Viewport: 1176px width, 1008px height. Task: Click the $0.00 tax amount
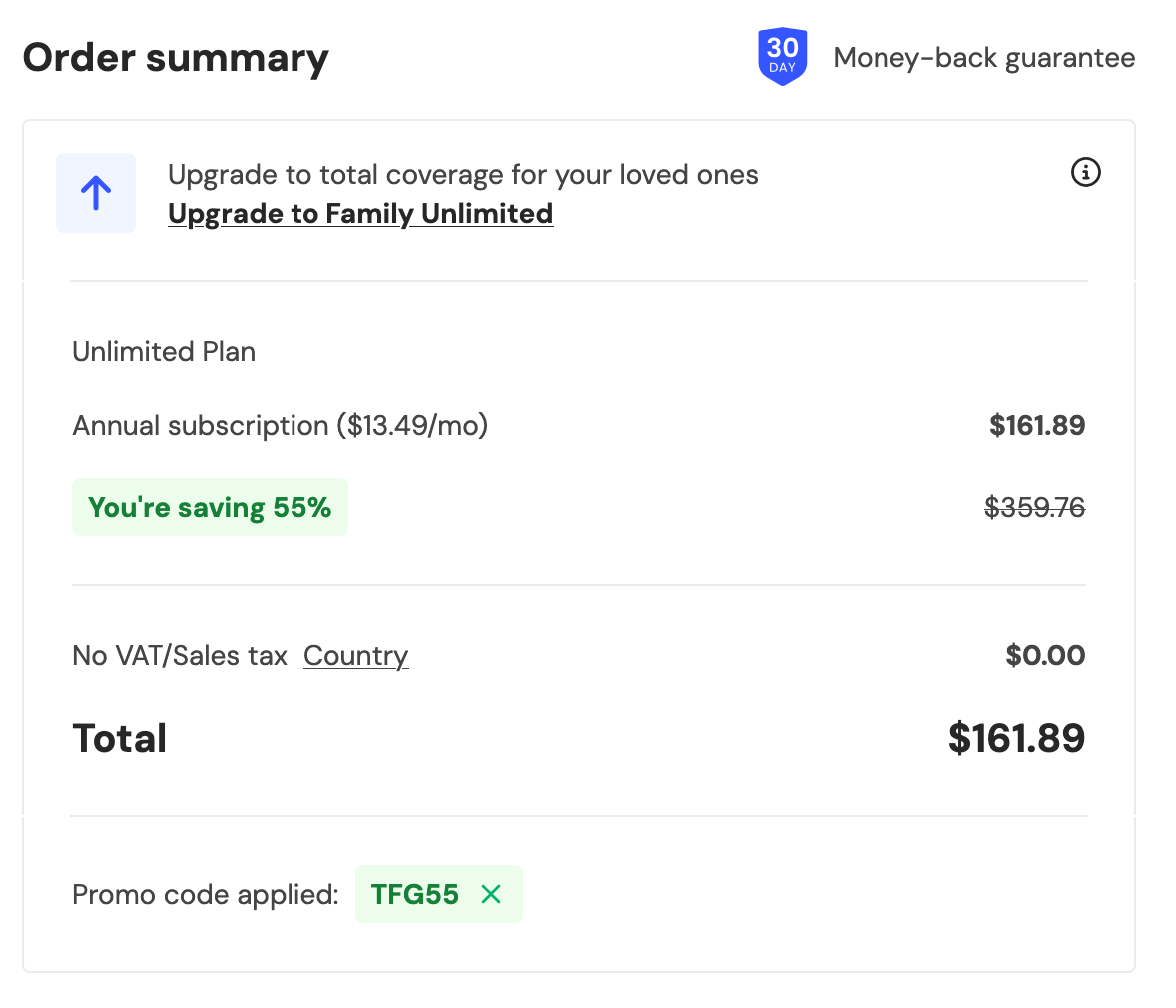1045,655
